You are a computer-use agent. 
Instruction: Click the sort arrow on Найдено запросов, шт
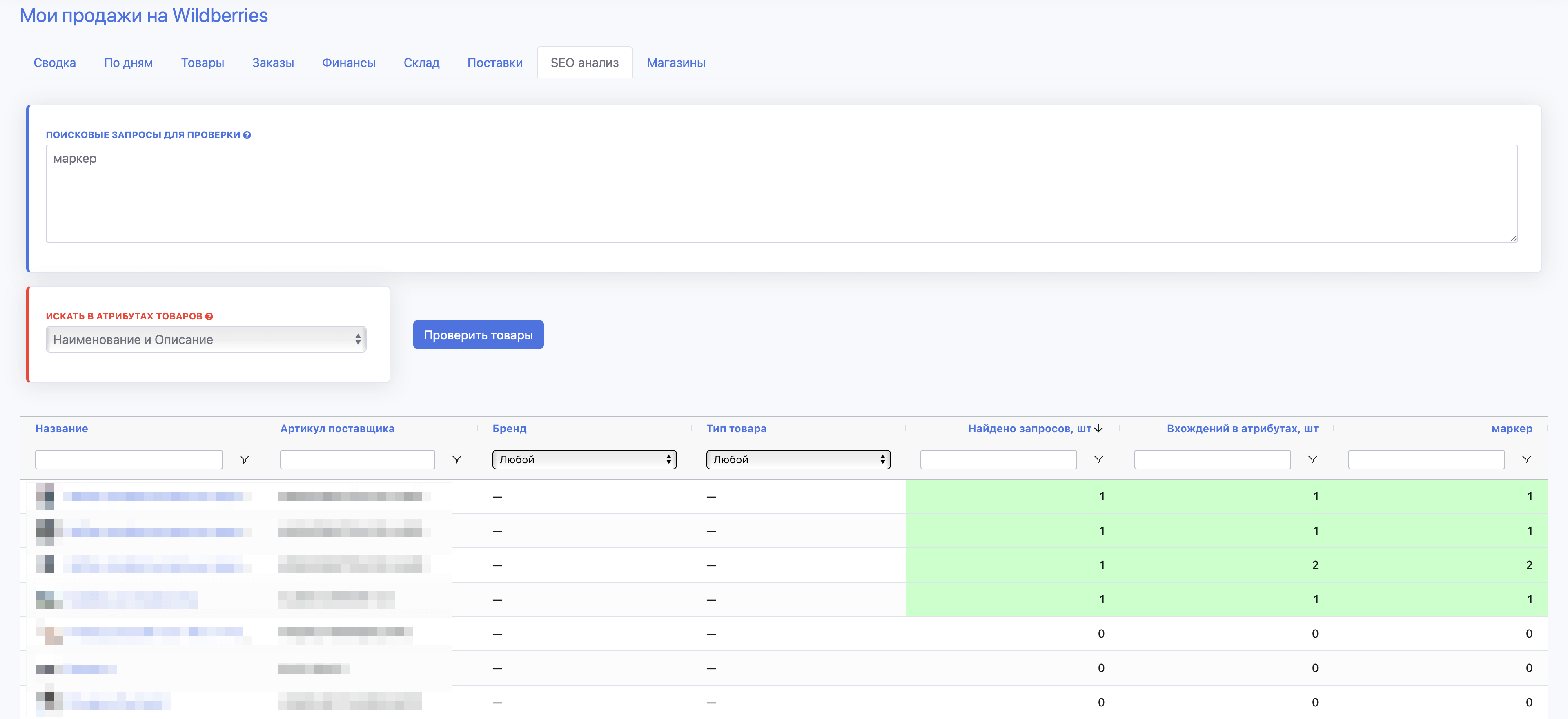(1099, 428)
